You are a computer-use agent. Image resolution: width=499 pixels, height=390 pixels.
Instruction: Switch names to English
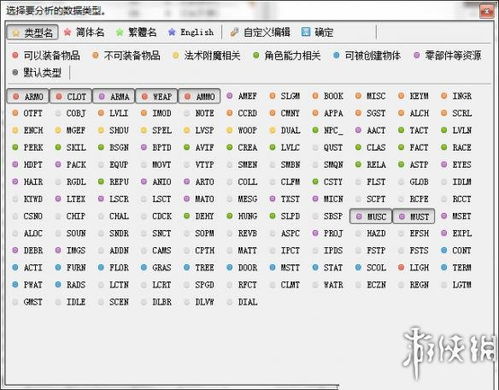pos(191,32)
